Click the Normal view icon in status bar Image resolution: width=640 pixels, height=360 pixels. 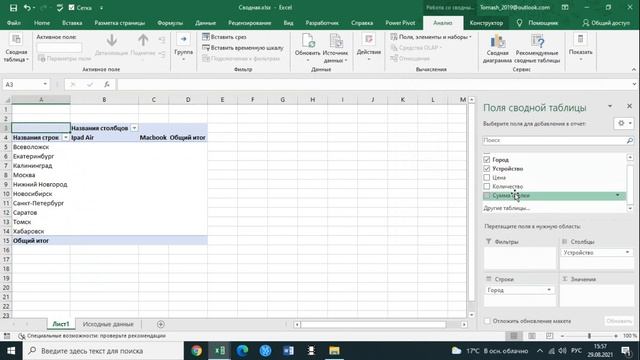click(514, 336)
